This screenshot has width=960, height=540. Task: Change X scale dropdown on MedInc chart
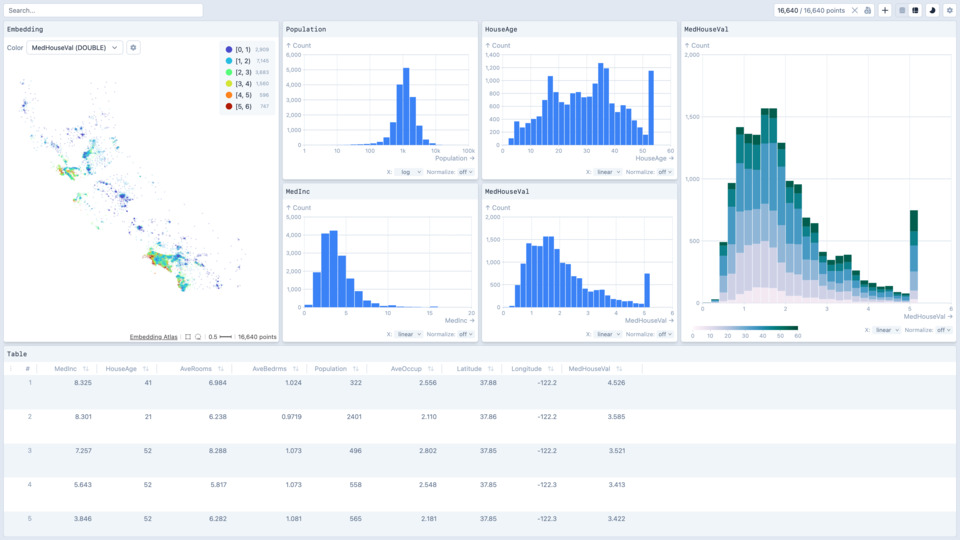pos(408,334)
